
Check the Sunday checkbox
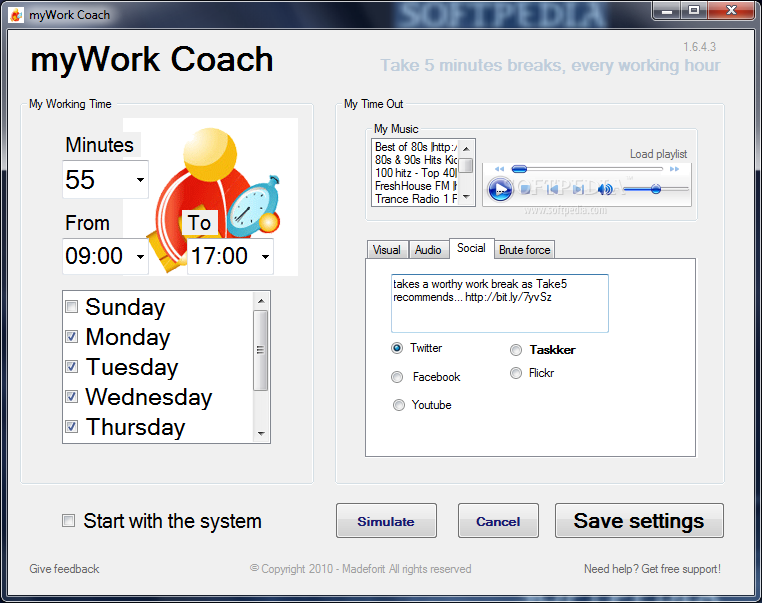pyautogui.click(x=71, y=307)
